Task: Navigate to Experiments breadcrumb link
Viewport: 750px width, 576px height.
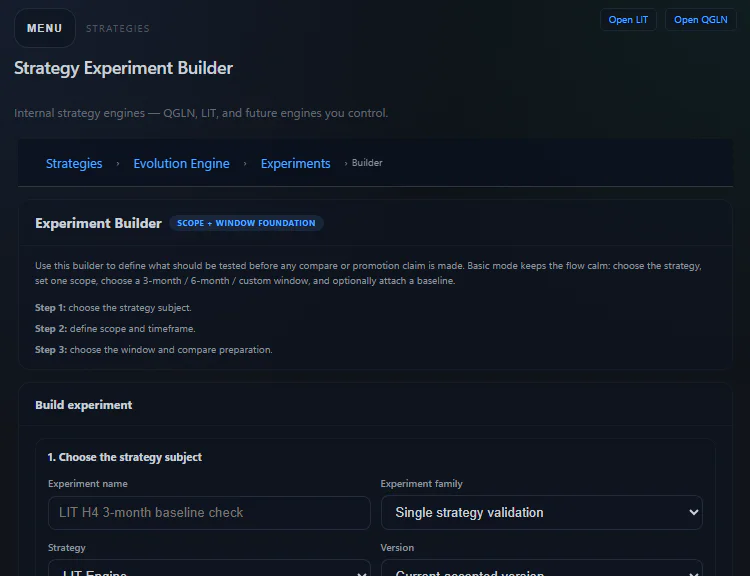Action: [x=295, y=164]
